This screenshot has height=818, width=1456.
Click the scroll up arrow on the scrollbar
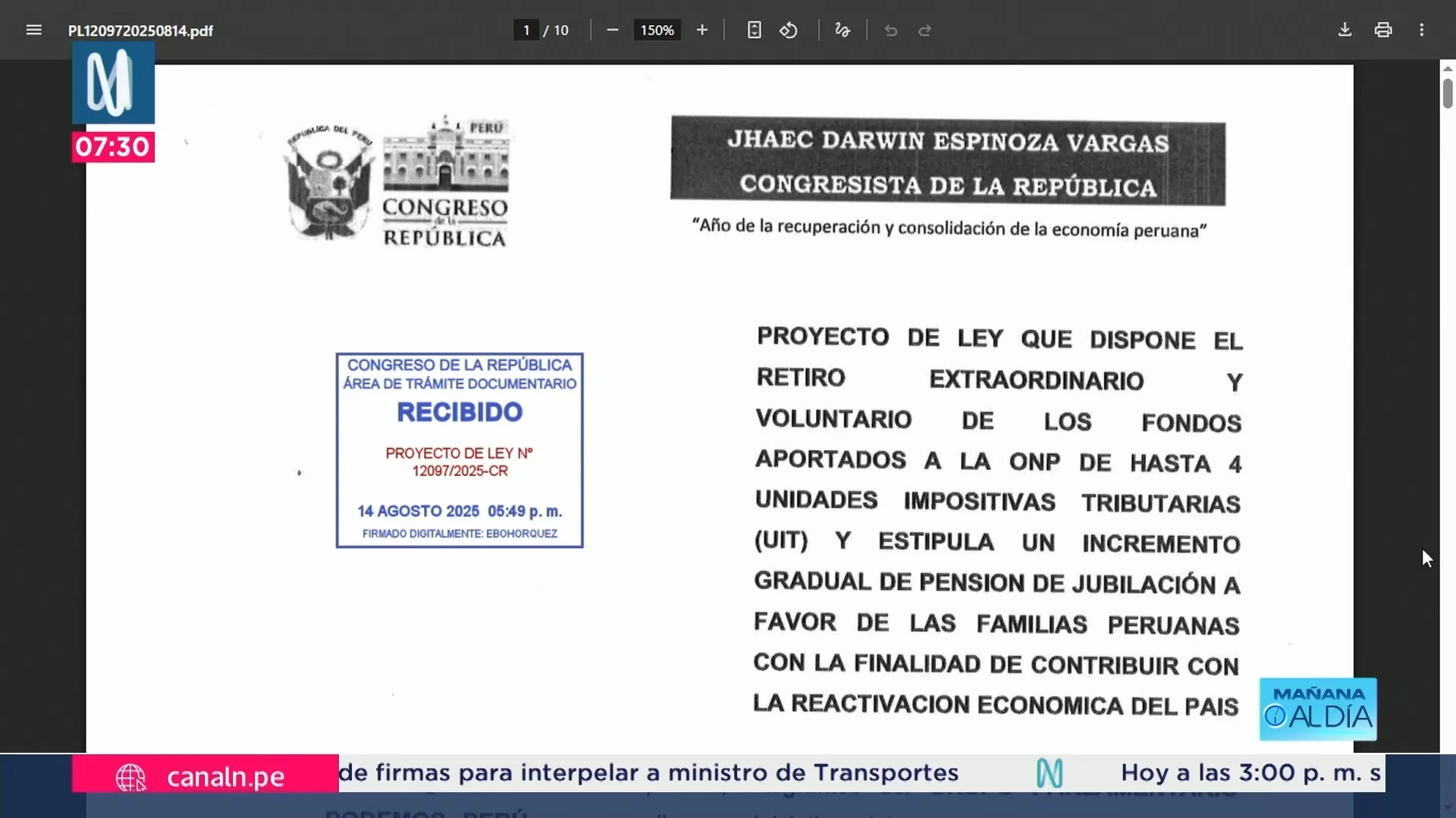pyautogui.click(x=1448, y=69)
